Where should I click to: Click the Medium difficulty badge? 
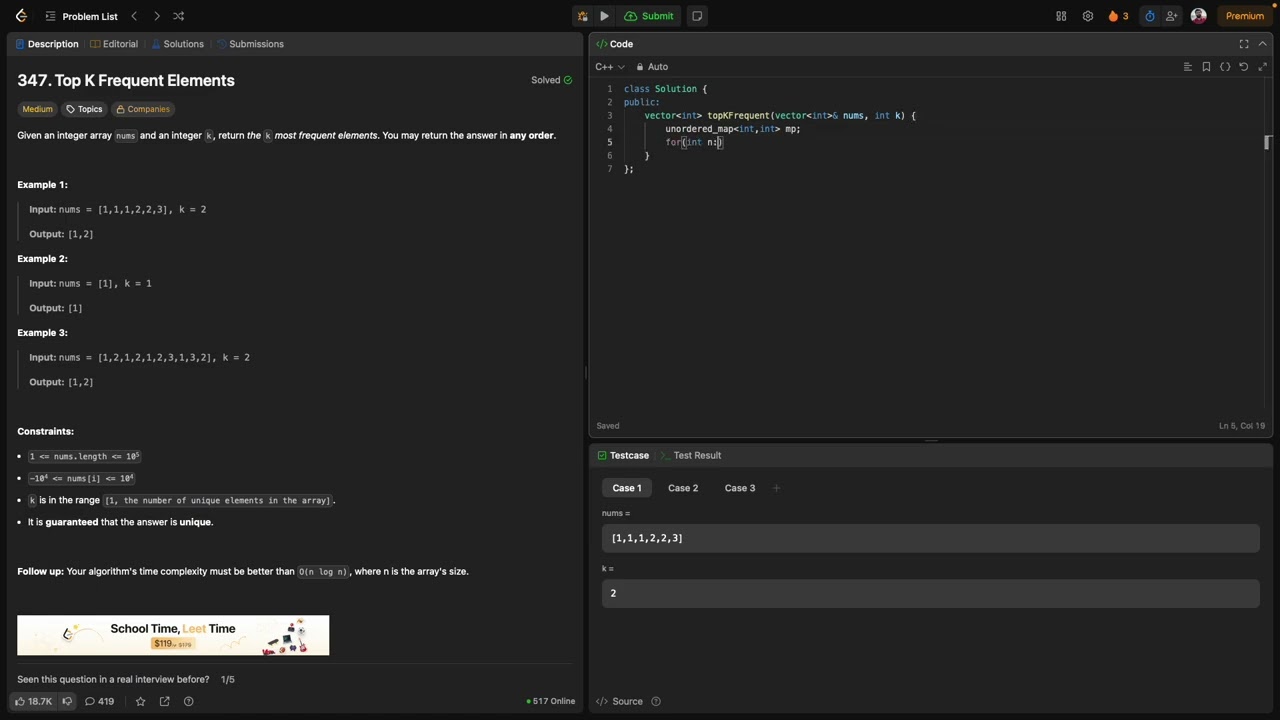tap(37, 109)
